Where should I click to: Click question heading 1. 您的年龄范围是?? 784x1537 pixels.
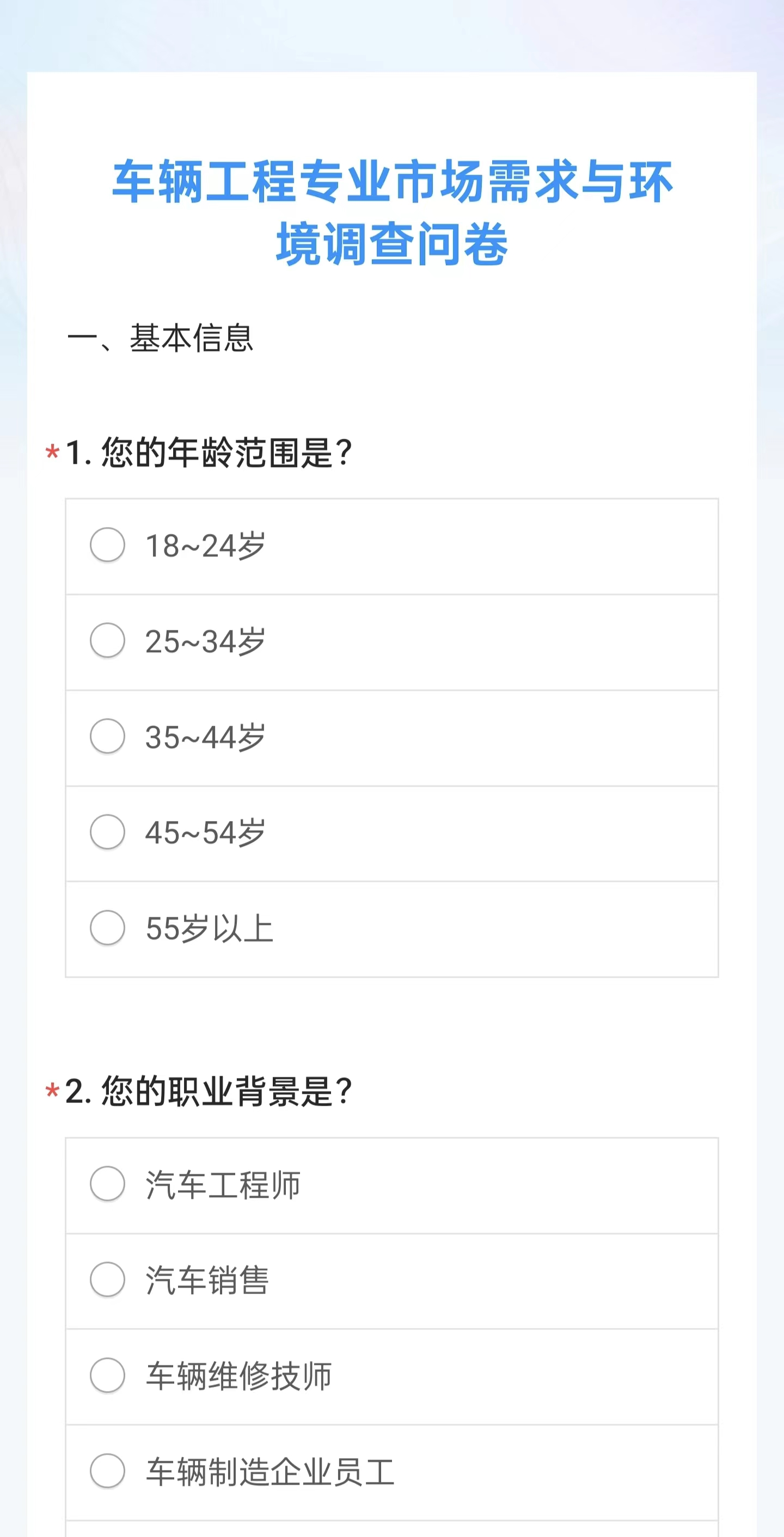pyautogui.click(x=209, y=452)
